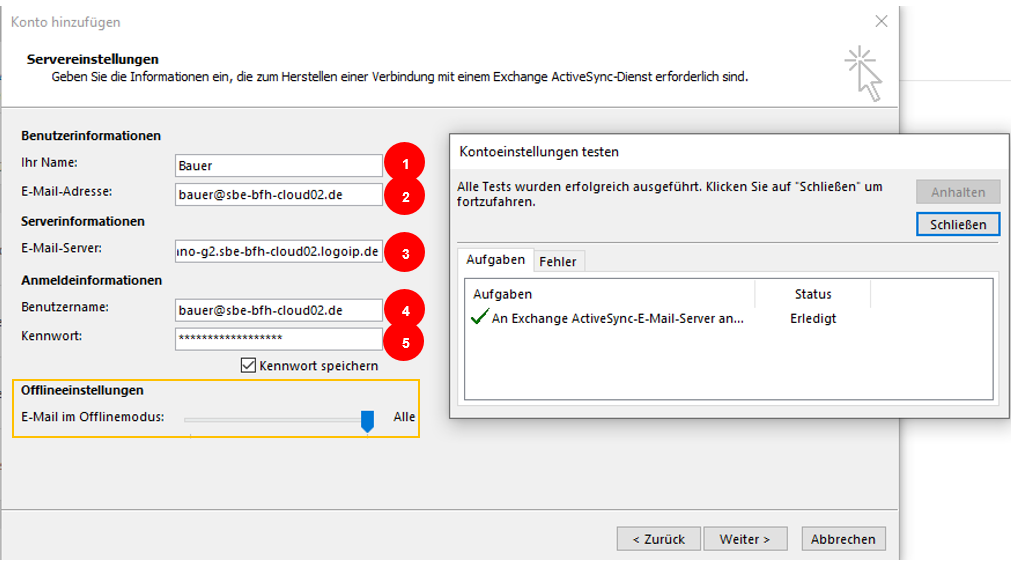Image resolution: width=1011 pixels, height=561 pixels.
Task: Click the Kennwort password field
Action: click(279, 339)
